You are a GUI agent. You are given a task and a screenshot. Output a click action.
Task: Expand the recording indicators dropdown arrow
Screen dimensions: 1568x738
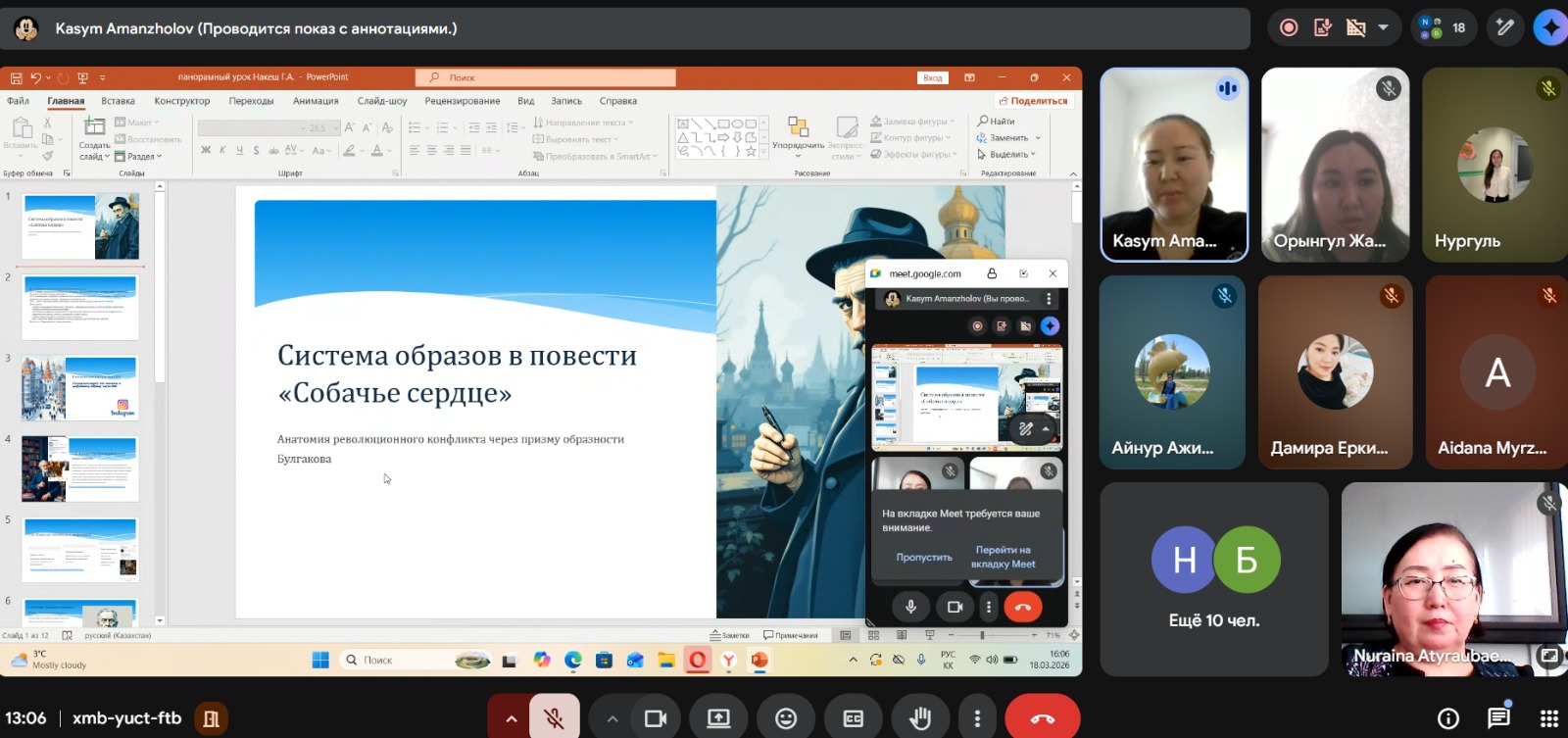point(1384,27)
